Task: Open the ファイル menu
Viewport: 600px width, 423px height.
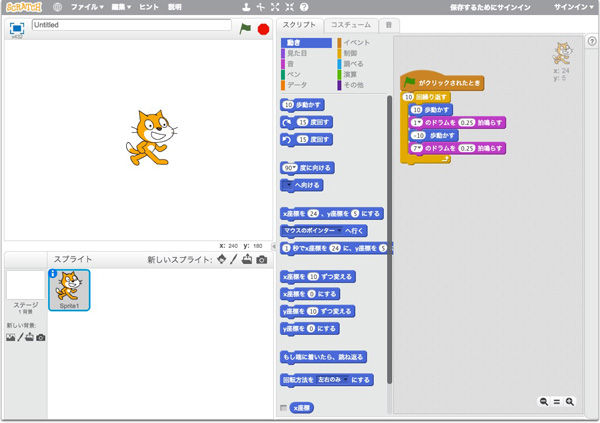Action: point(87,7)
